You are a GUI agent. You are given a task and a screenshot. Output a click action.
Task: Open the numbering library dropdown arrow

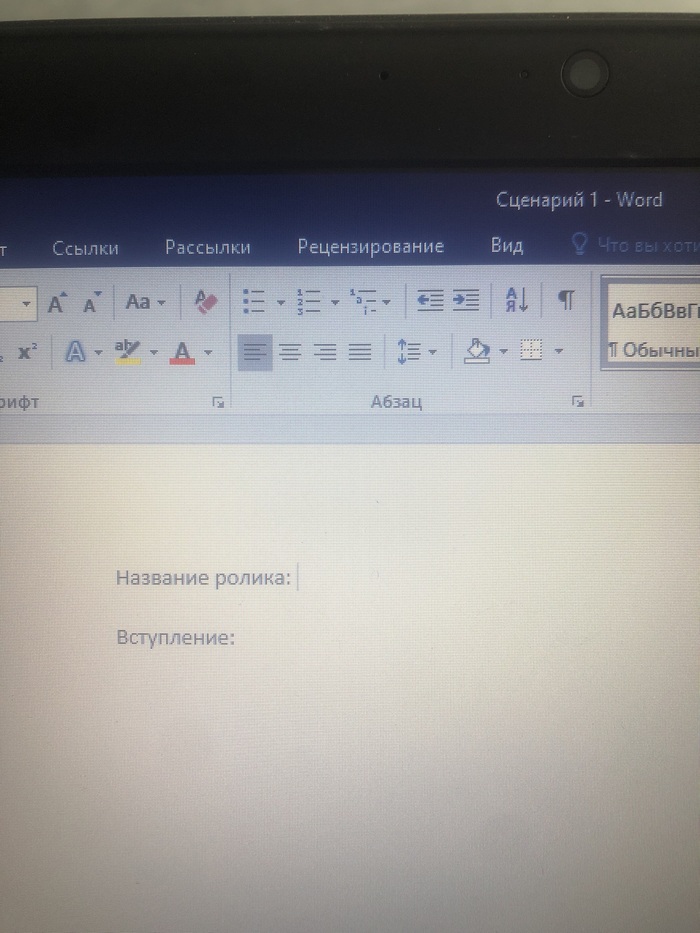click(335, 302)
